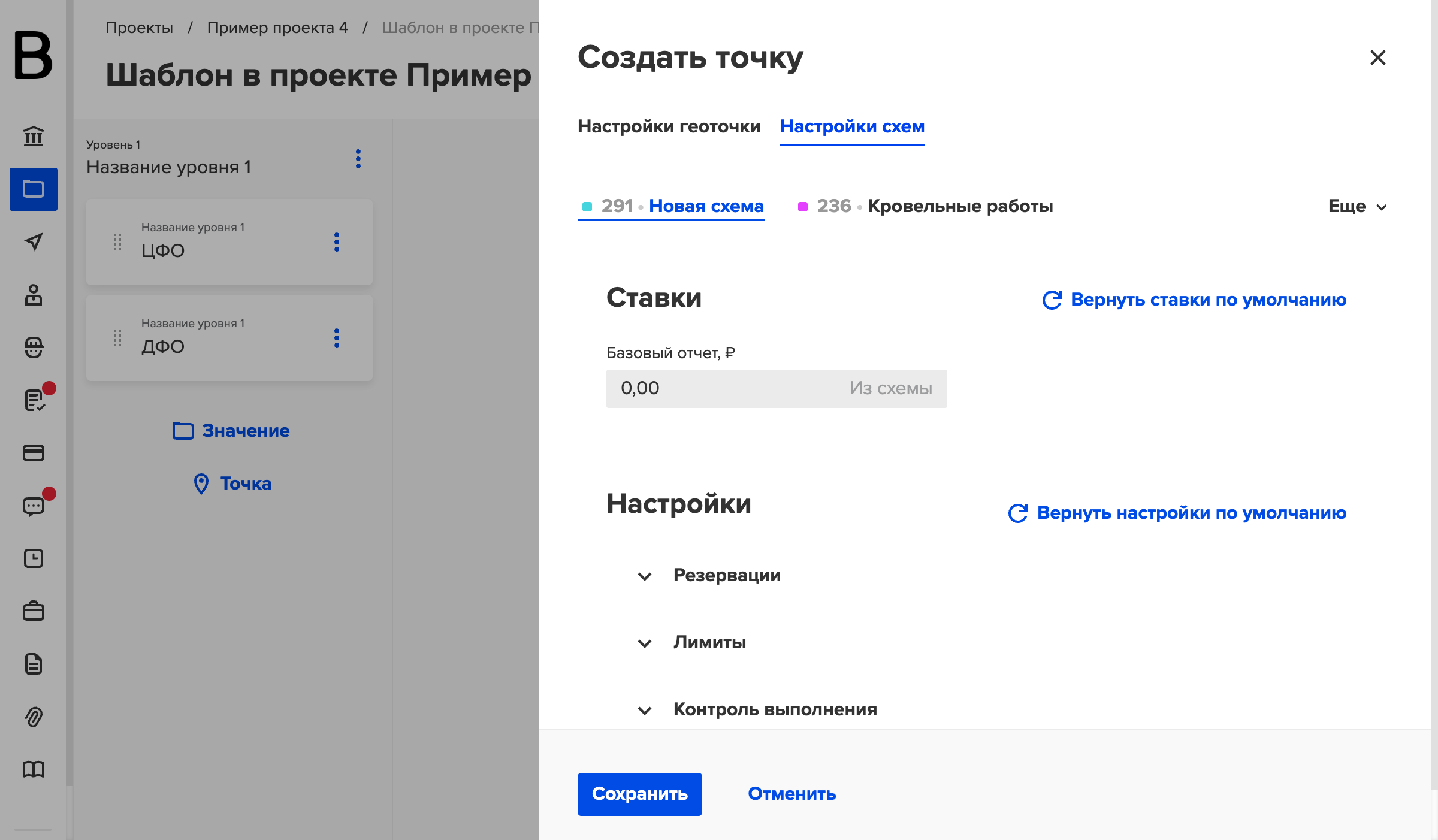The height and width of the screenshot is (840, 1438).
Task: Switch to Настройки геоточки tab
Action: 669,126
